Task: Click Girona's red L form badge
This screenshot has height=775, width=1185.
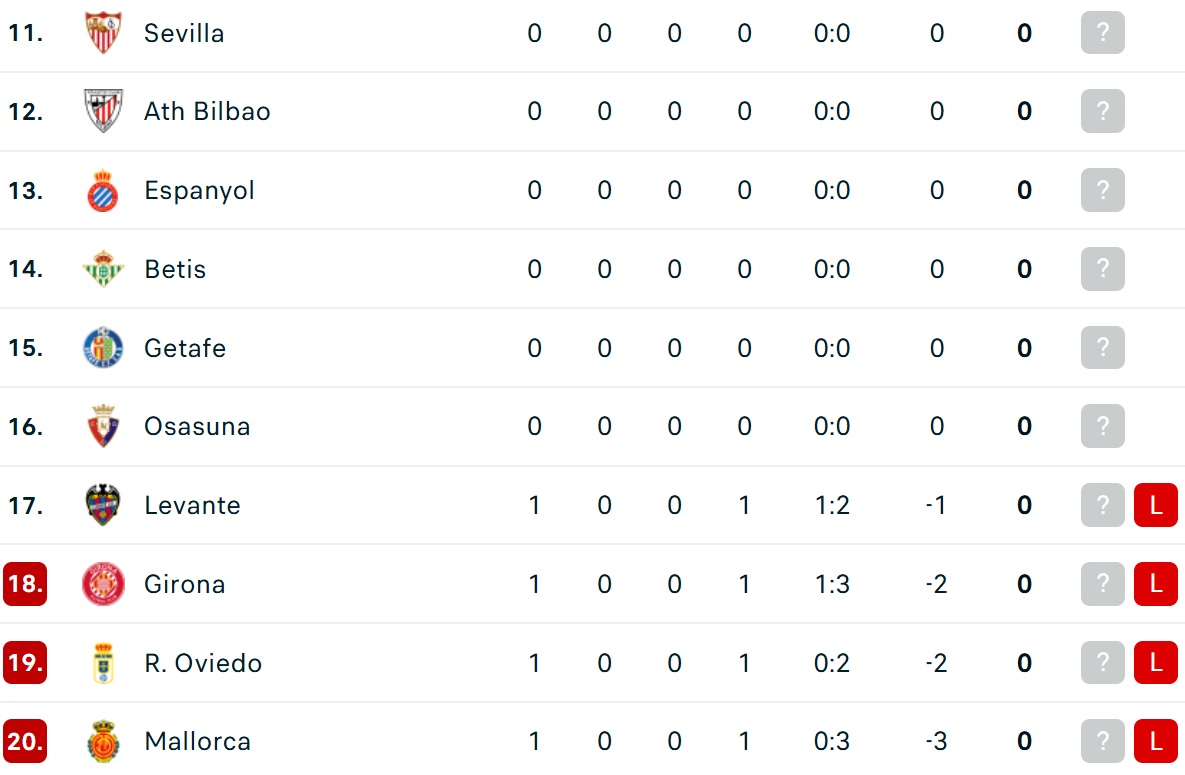Action: (1156, 584)
